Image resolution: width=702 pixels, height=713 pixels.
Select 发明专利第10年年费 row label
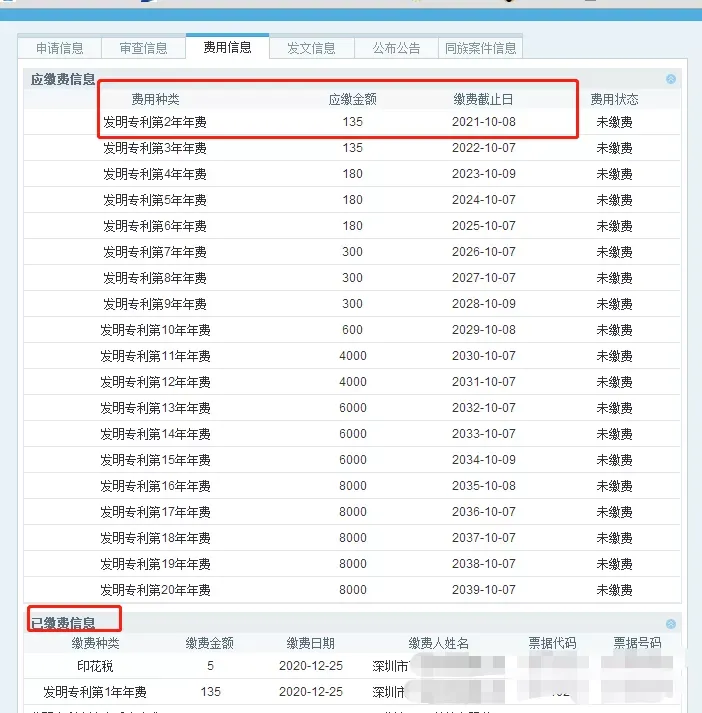tap(155, 330)
